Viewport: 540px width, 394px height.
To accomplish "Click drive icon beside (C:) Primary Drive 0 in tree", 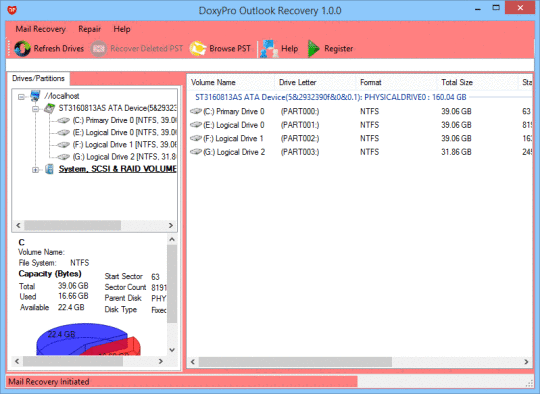I will point(64,121).
